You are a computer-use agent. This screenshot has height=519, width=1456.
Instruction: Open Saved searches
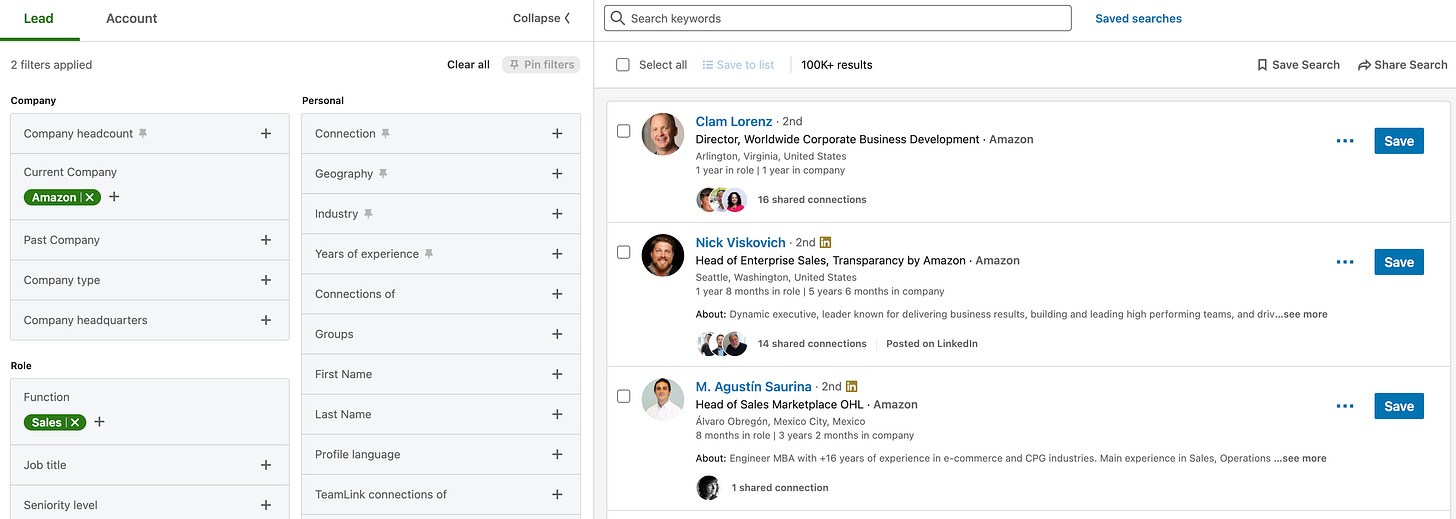coord(1138,18)
